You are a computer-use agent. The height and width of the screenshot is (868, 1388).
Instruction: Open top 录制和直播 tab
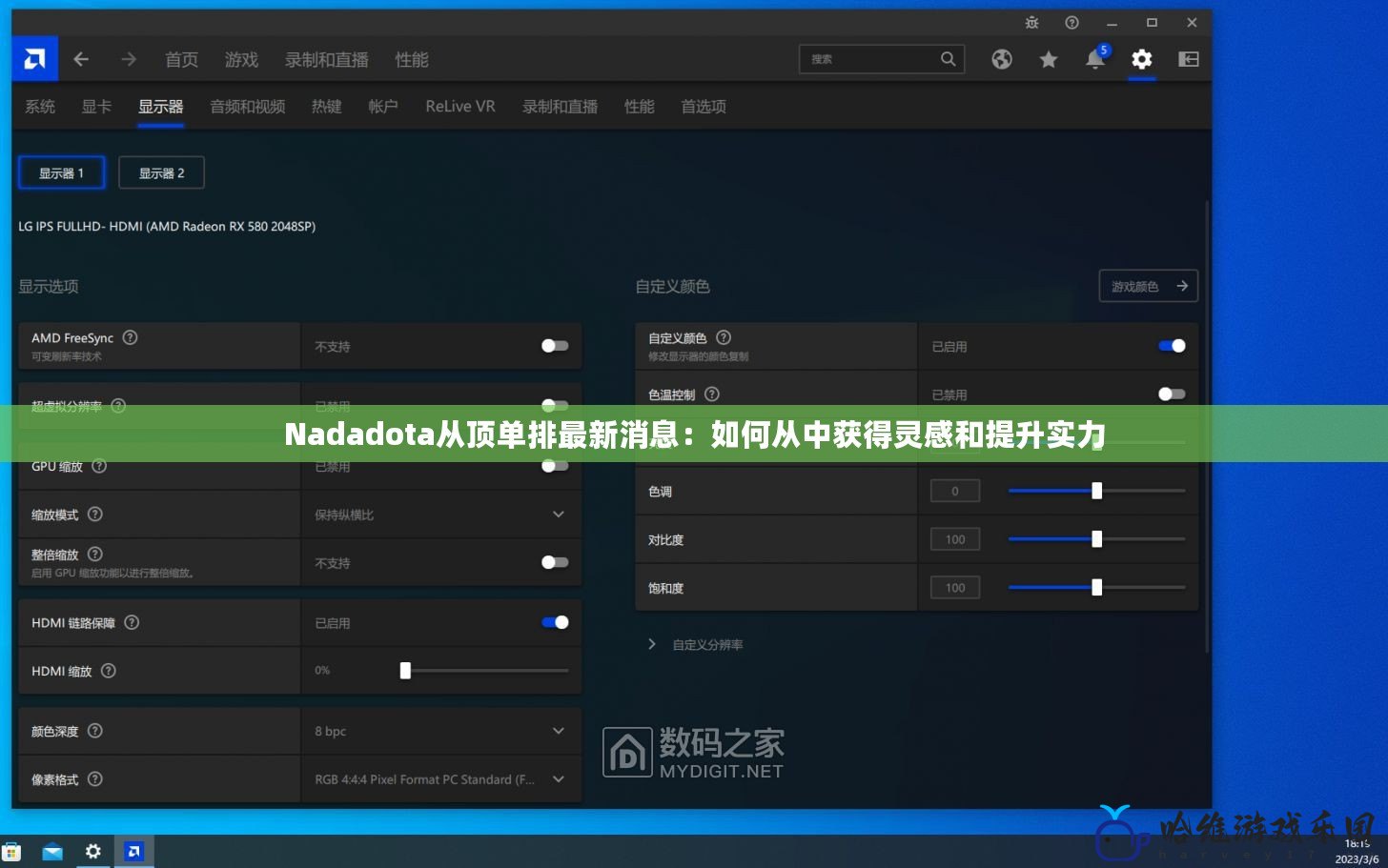tap(327, 60)
